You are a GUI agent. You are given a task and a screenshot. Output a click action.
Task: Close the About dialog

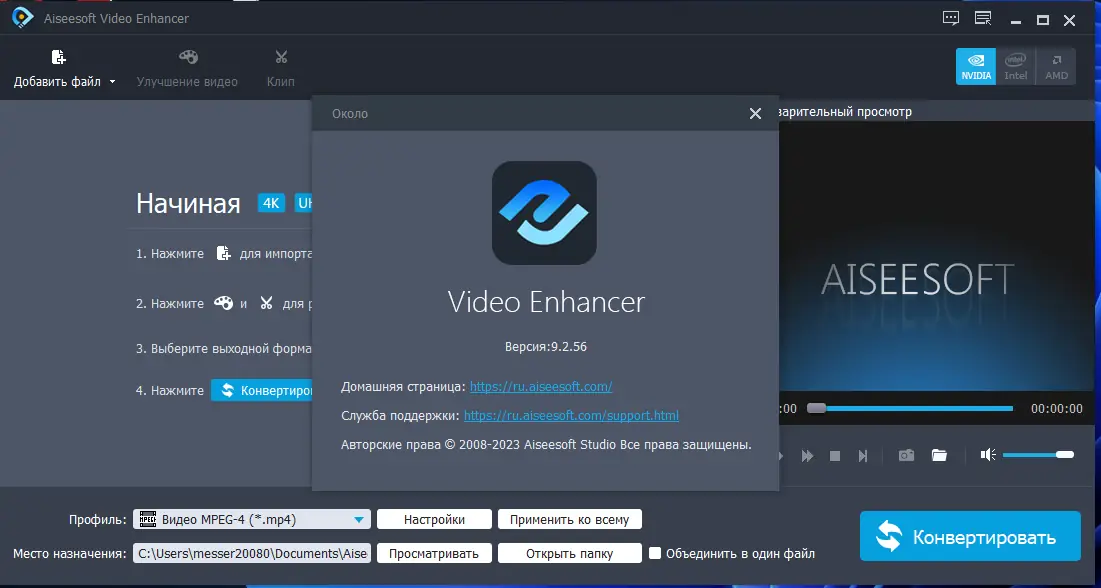coord(756,114)
